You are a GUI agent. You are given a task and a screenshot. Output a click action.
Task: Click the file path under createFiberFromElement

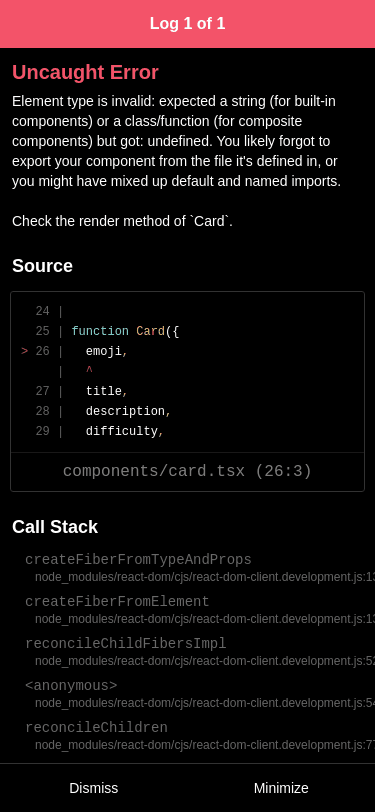point(205,619)
